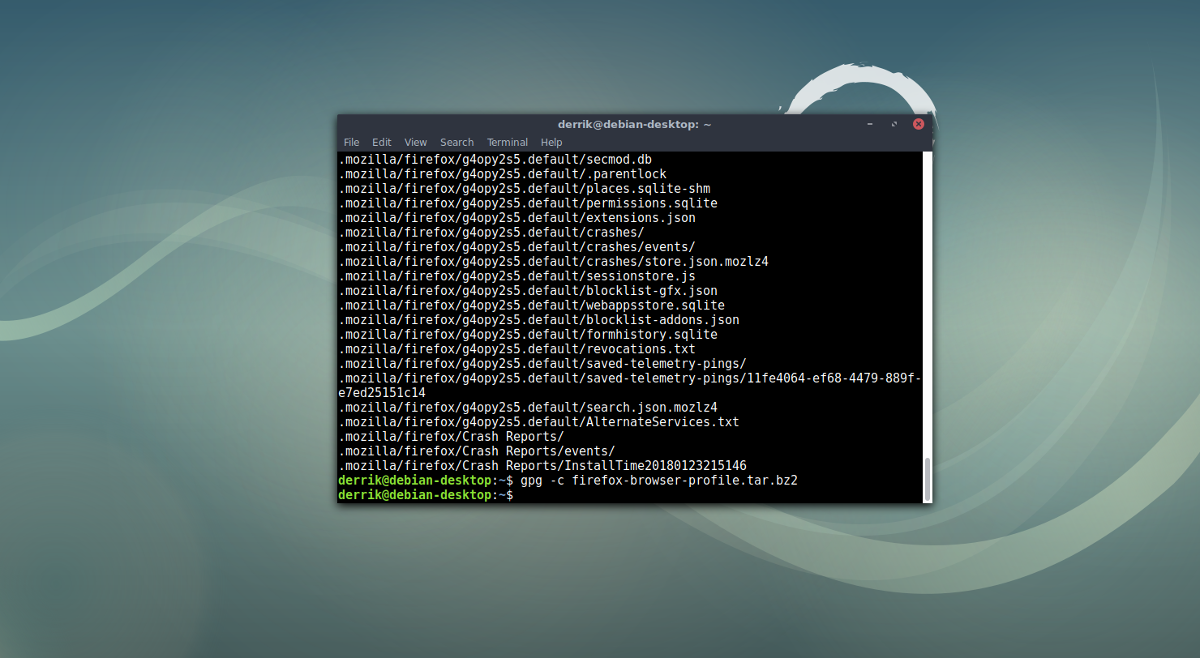Click the title 'derrik@debian-desktop: ~'
1200x658 pixels.
[634, 124]
